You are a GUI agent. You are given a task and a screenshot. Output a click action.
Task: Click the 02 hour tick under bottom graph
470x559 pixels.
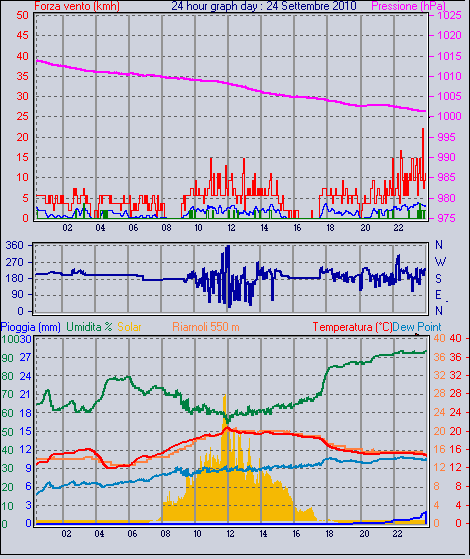coord(66,534)
